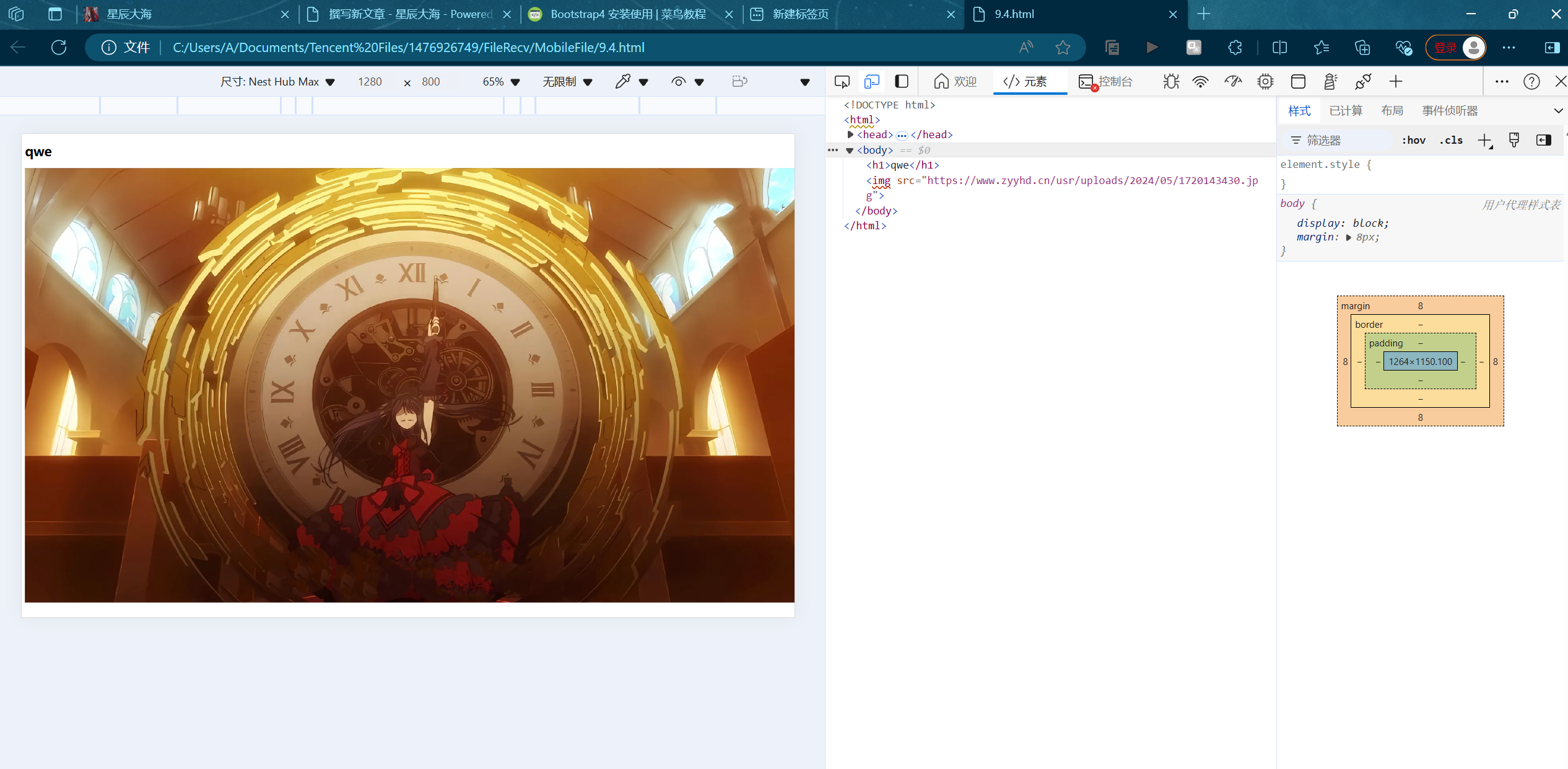Open DevTools help question icon
1568x769 pixels.
1531,81
